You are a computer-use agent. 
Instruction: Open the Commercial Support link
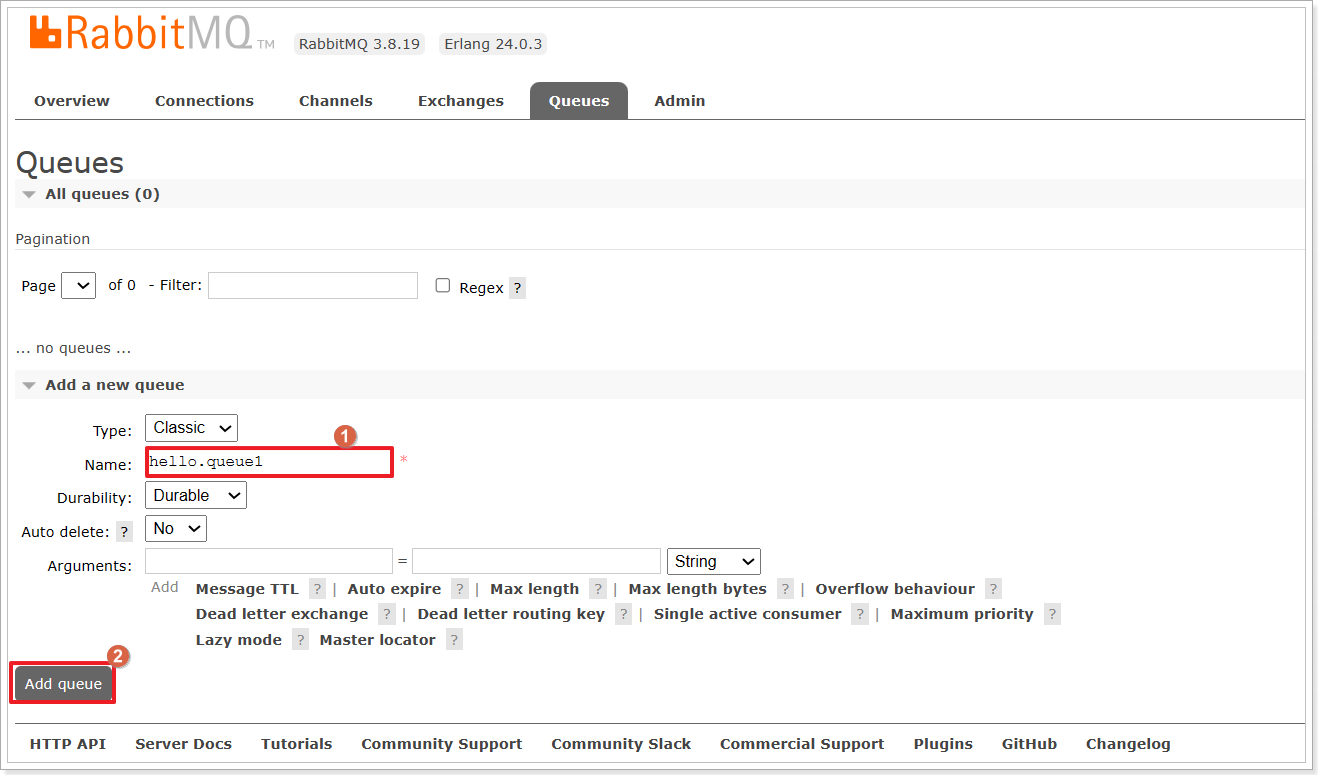click(x=802, y=744)
